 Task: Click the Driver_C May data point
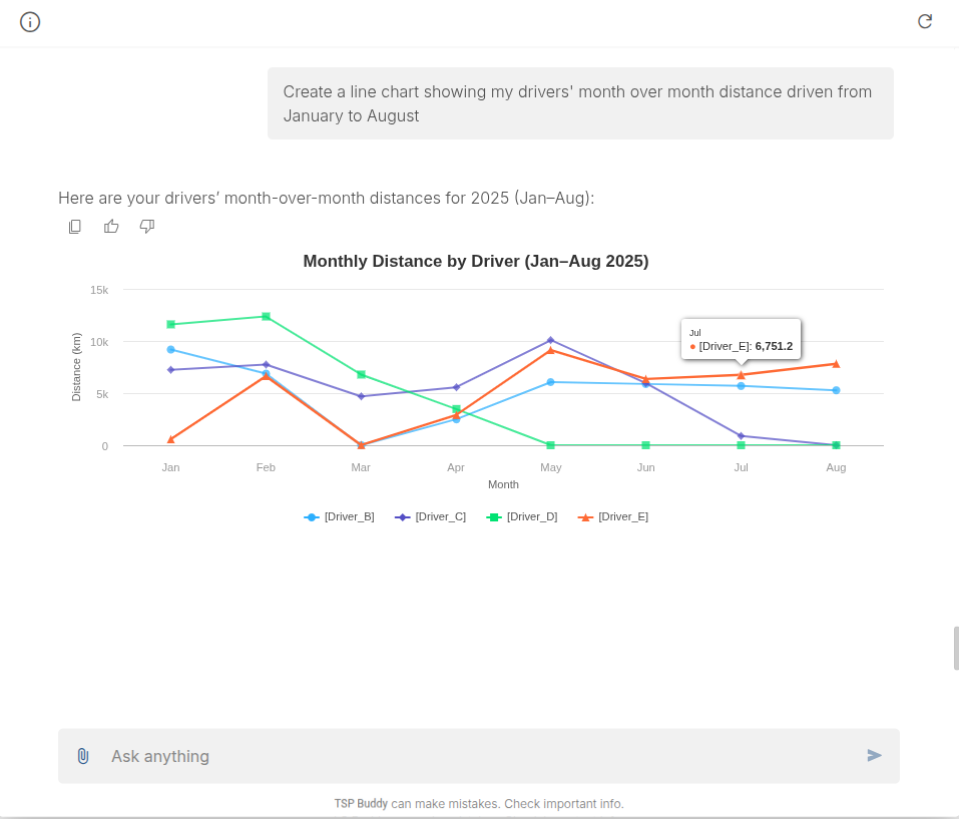(551, 340)
